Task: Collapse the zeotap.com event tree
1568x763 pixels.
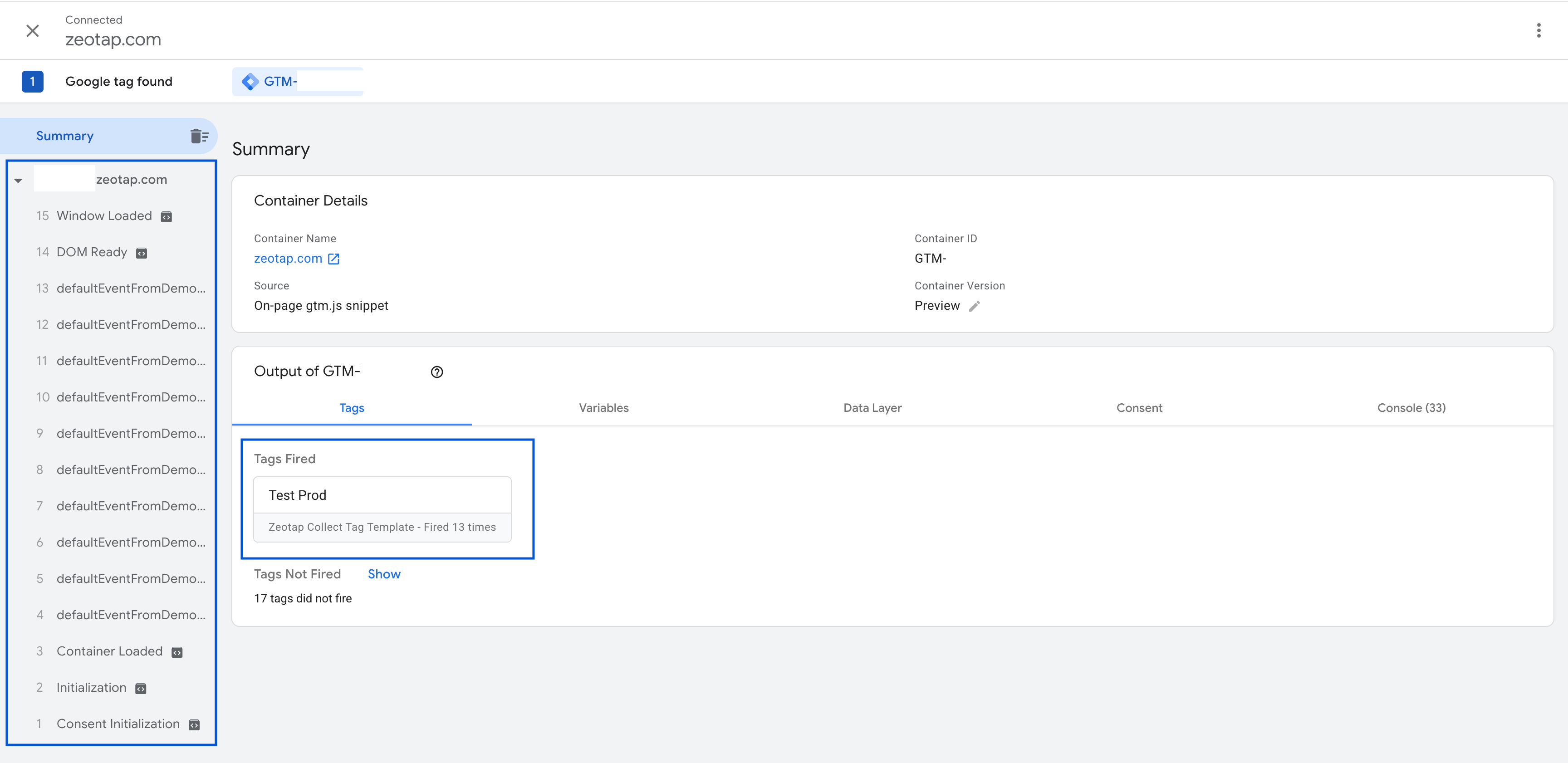Action: 18,180
